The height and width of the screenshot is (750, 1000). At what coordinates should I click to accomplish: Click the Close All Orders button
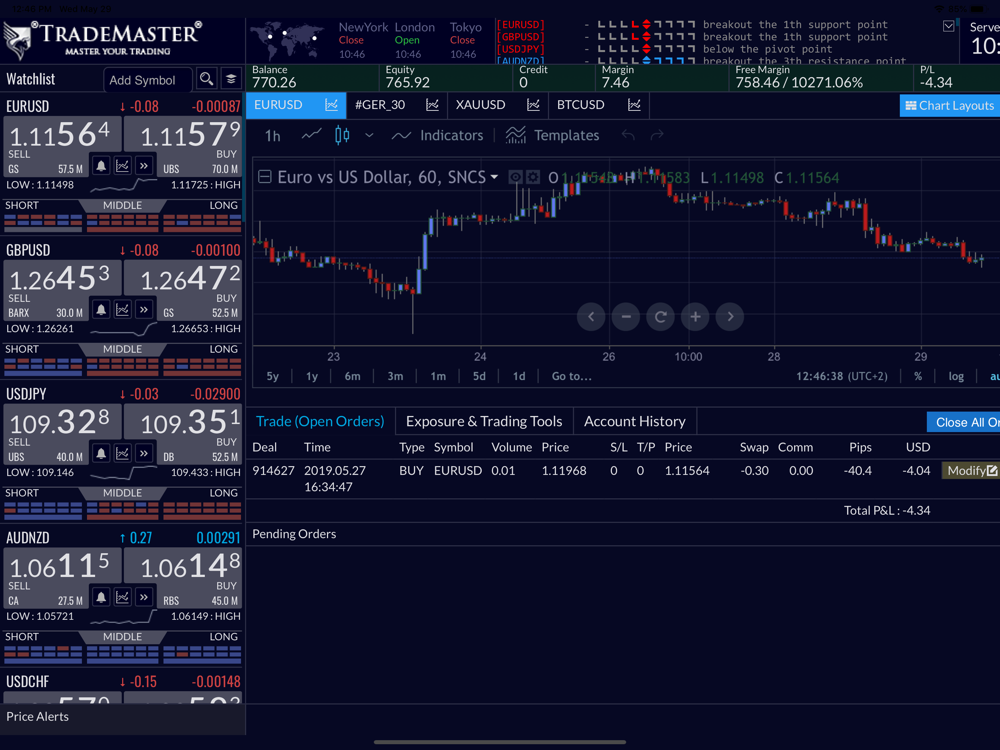point(964,422)
